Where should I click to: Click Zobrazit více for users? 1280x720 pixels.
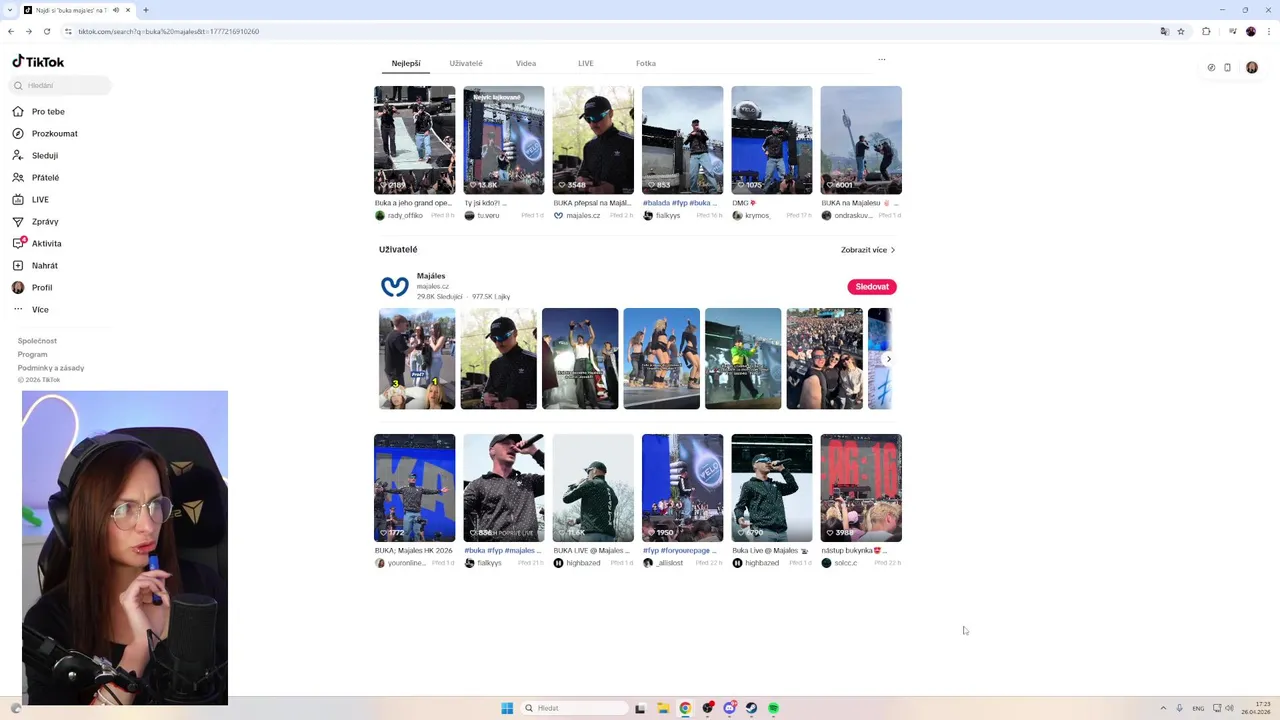coord(868,250)
